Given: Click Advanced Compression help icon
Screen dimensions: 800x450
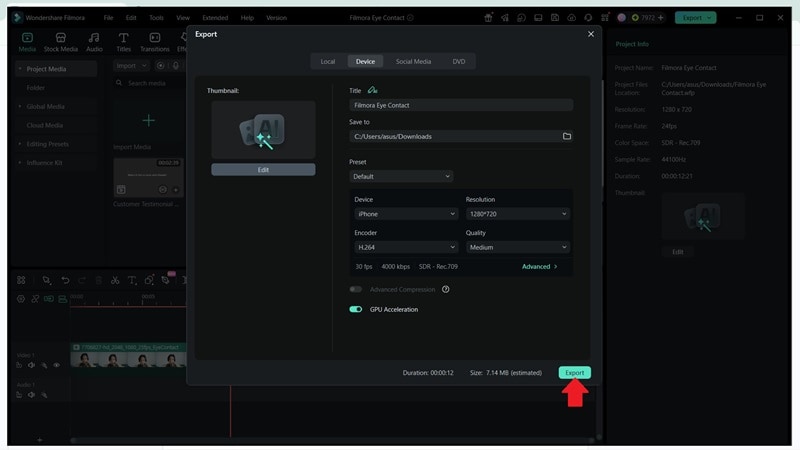Looking at the screenshot, I should 445,289.
